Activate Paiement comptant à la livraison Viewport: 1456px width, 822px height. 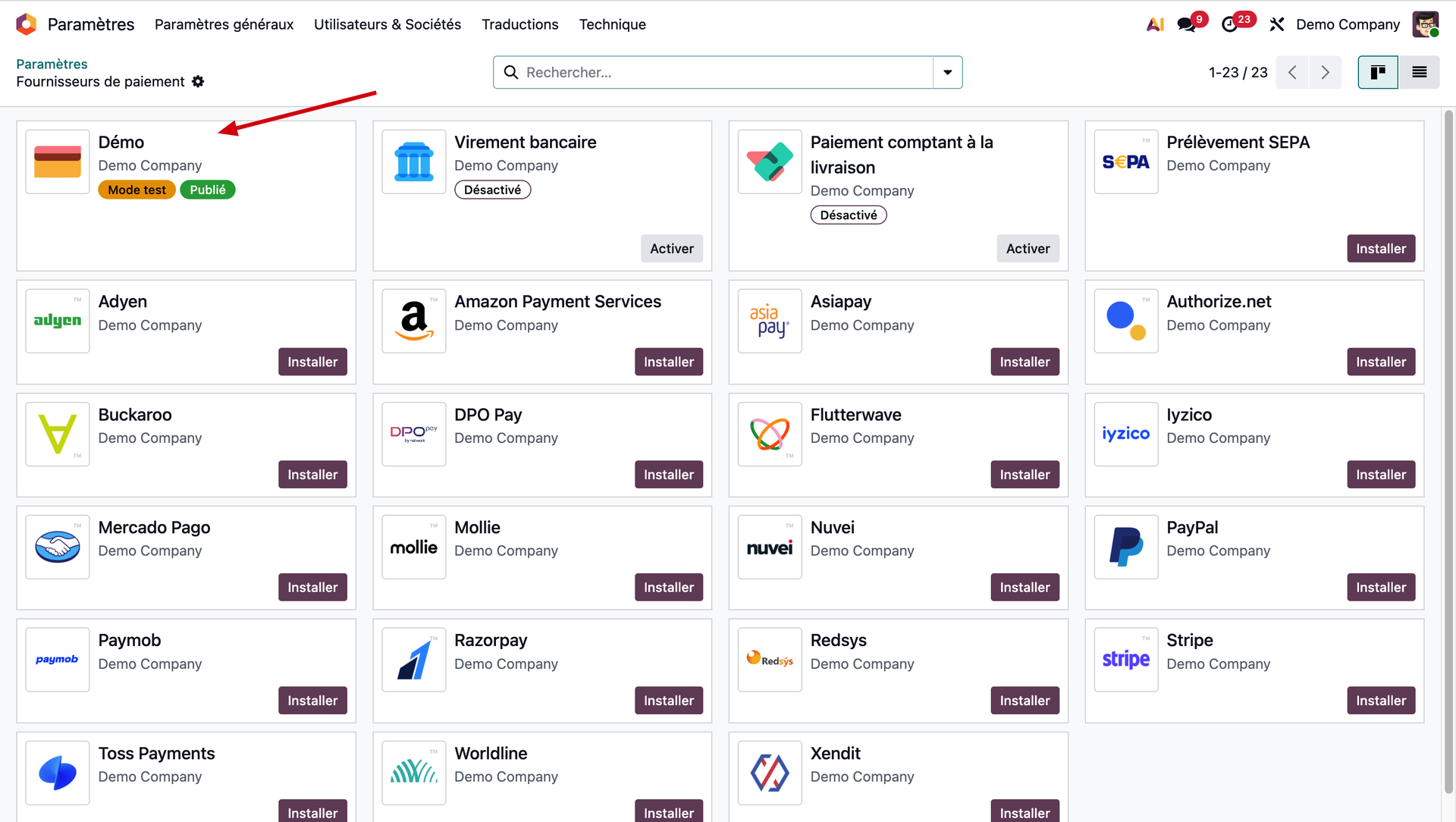(1028, 249)
